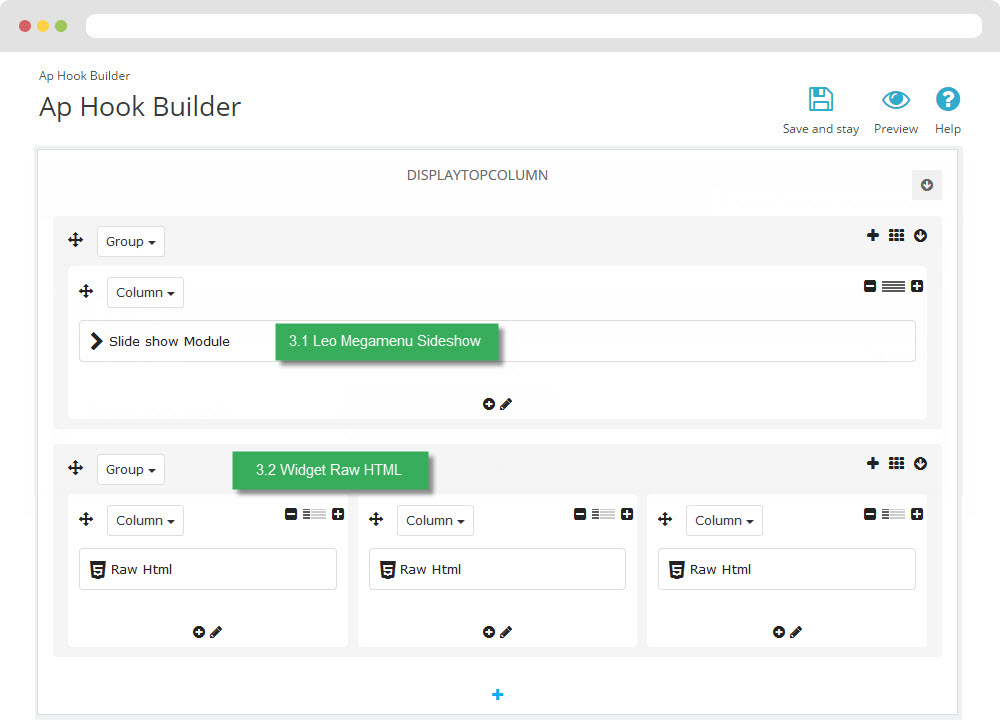Open the first Group dropdown
Screen dimensions: 1000x720
click(x=131, y=242)
